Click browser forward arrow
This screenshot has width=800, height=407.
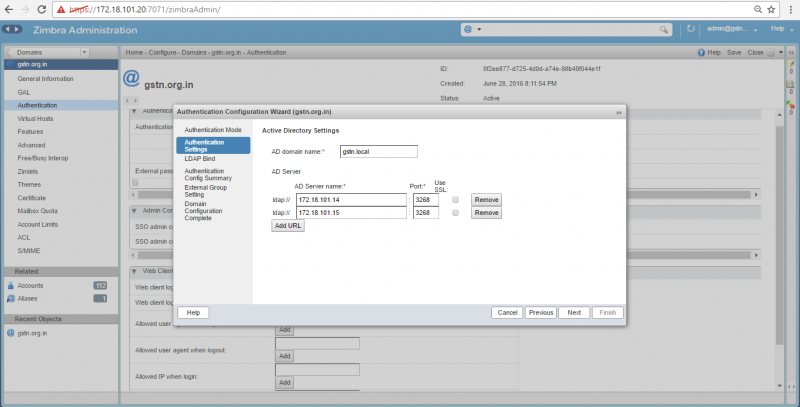pyautogui.click(x=25, y=9)
